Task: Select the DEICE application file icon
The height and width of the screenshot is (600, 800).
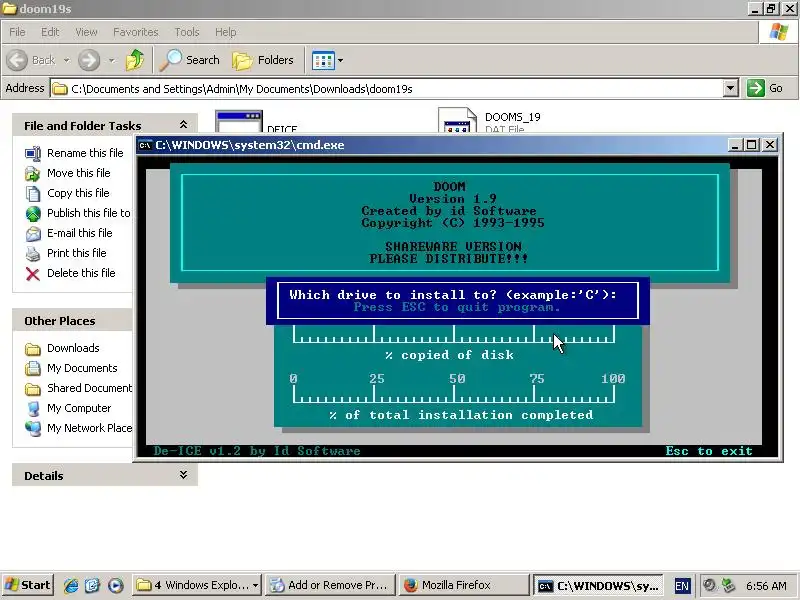Action: [239, 122]
